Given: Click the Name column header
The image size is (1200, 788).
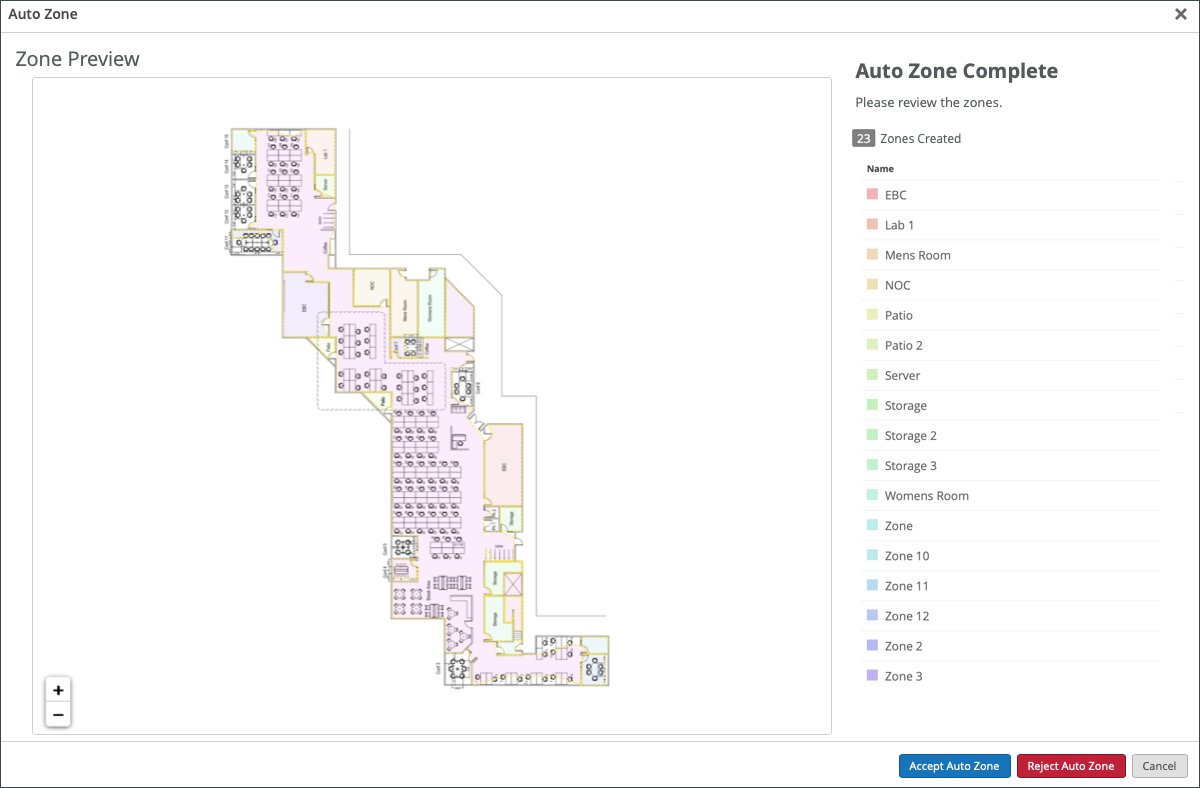Looking at the screenshot, I should click(x=880, y=169).
